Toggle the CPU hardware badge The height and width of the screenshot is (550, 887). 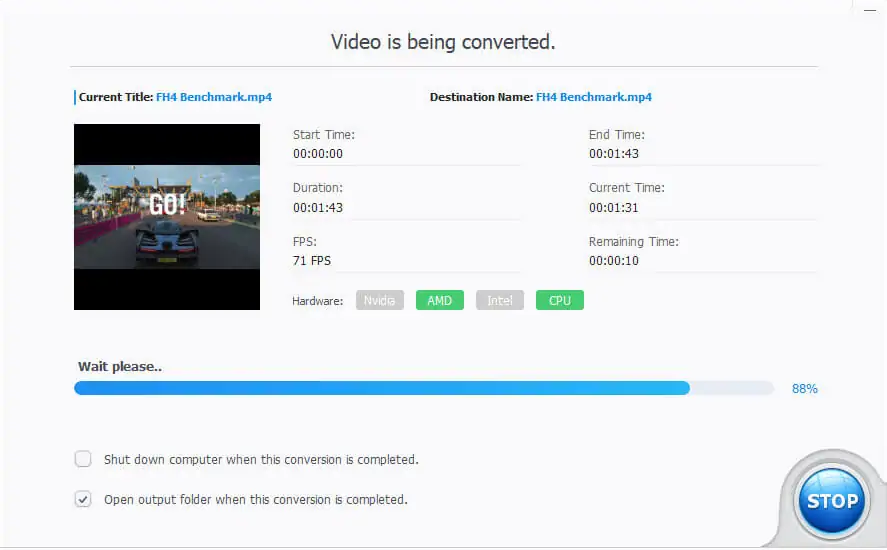tap(560, 300)
